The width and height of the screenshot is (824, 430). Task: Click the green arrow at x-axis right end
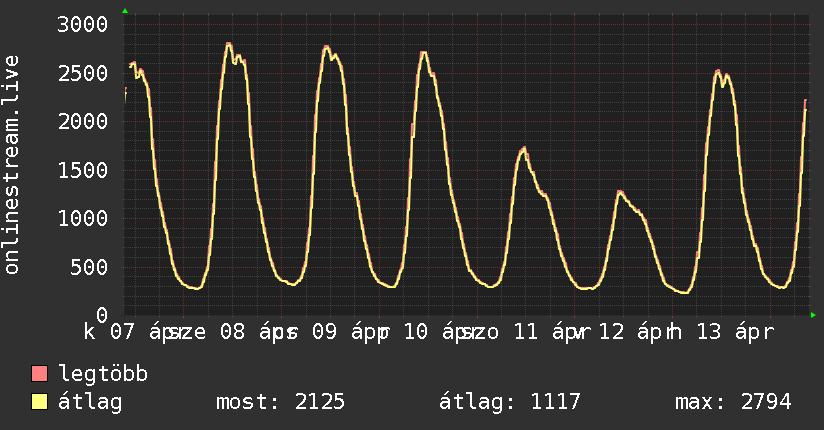(x=814, y=315)
